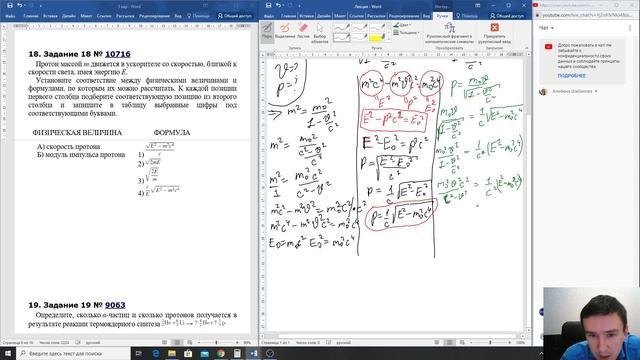This screenshot has width=640, height=360.
Task: Click Помощь tell-me box in right Word
Action: [467, 16]
